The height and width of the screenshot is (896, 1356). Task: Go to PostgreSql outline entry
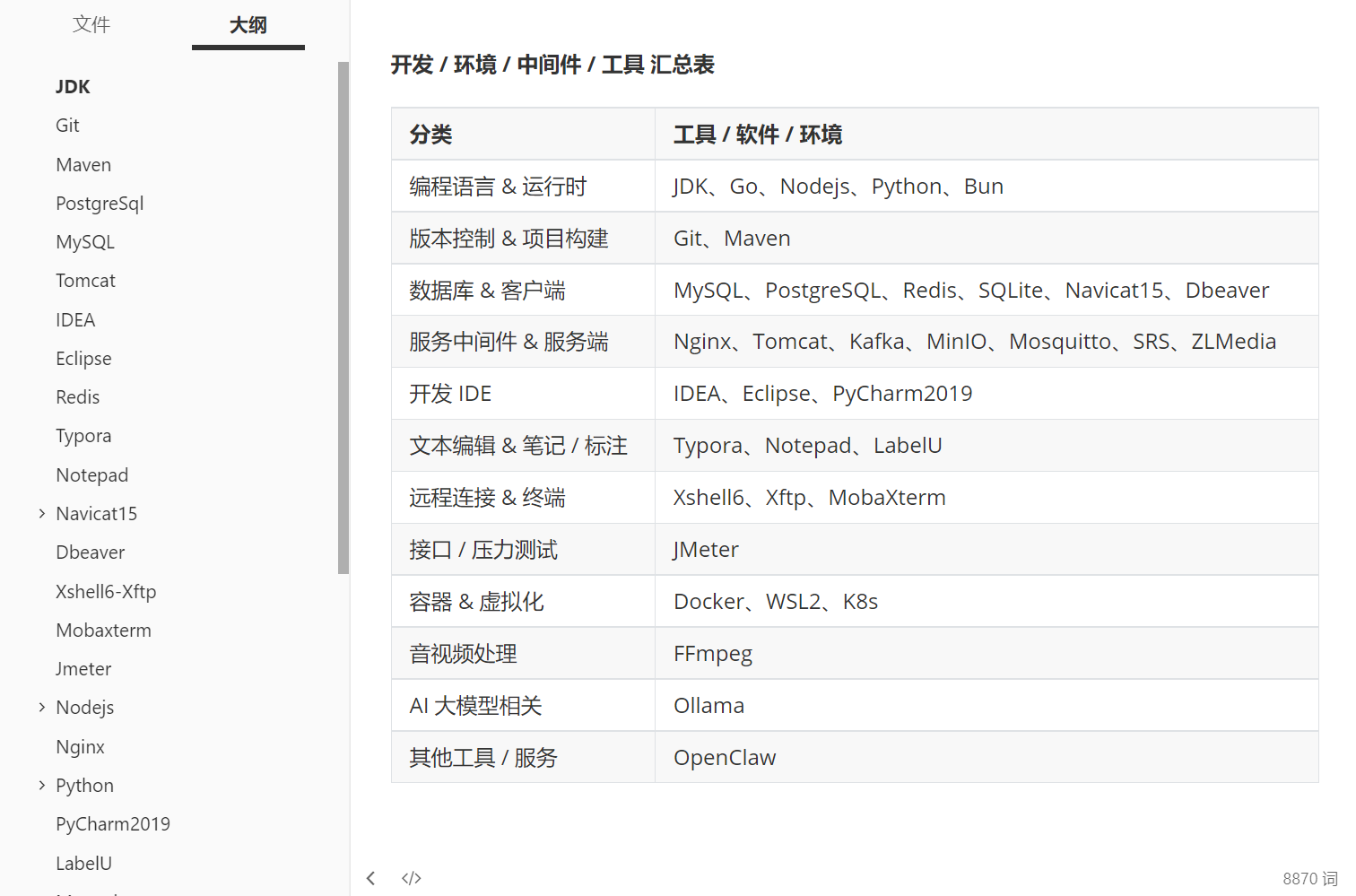pos(100,204)
